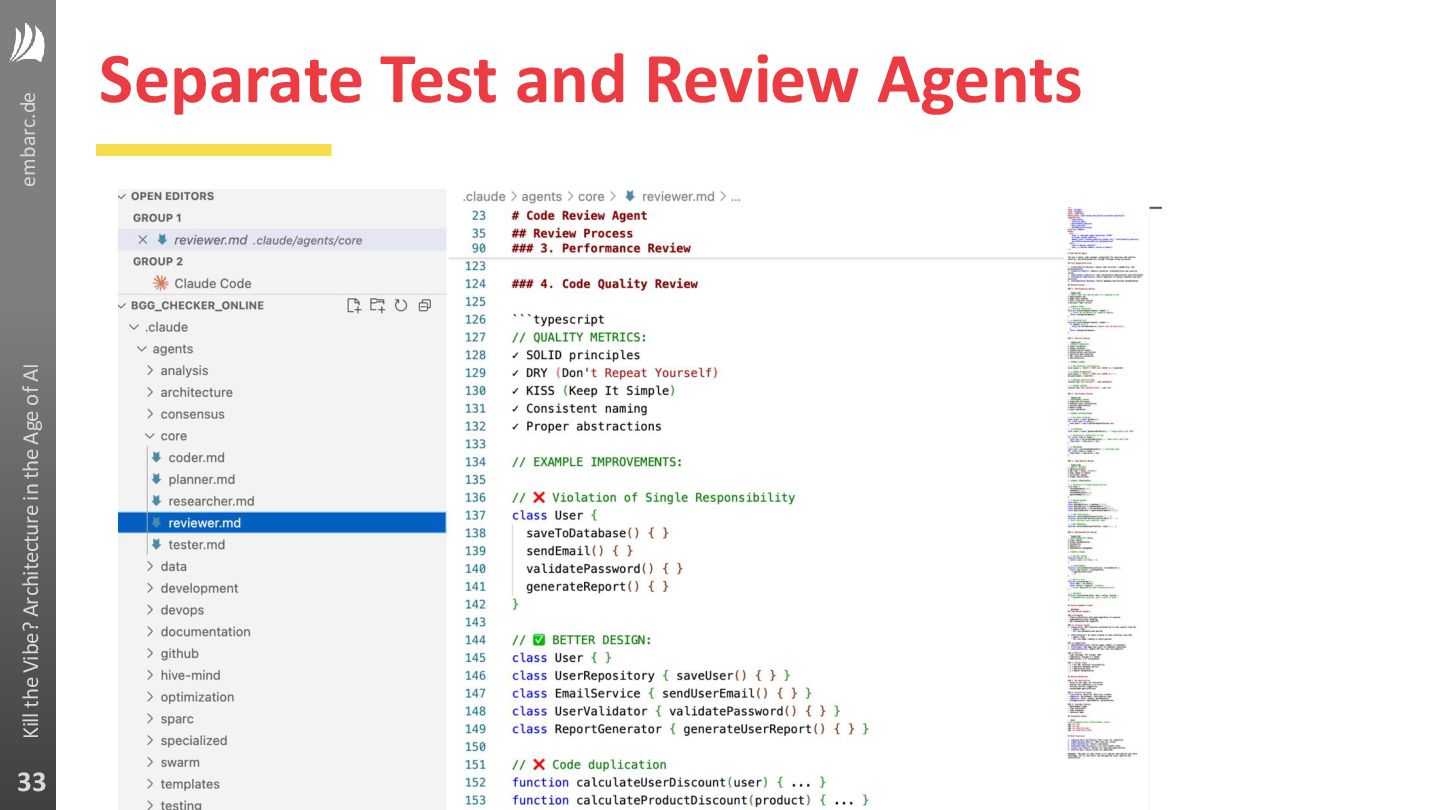Expand the analysis folder
1440x810 pixels.
[150, 370]
